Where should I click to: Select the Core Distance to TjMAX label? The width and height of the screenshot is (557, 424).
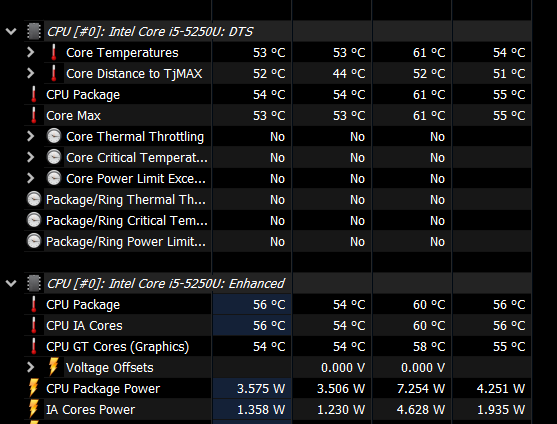click(x=134, y=74)
